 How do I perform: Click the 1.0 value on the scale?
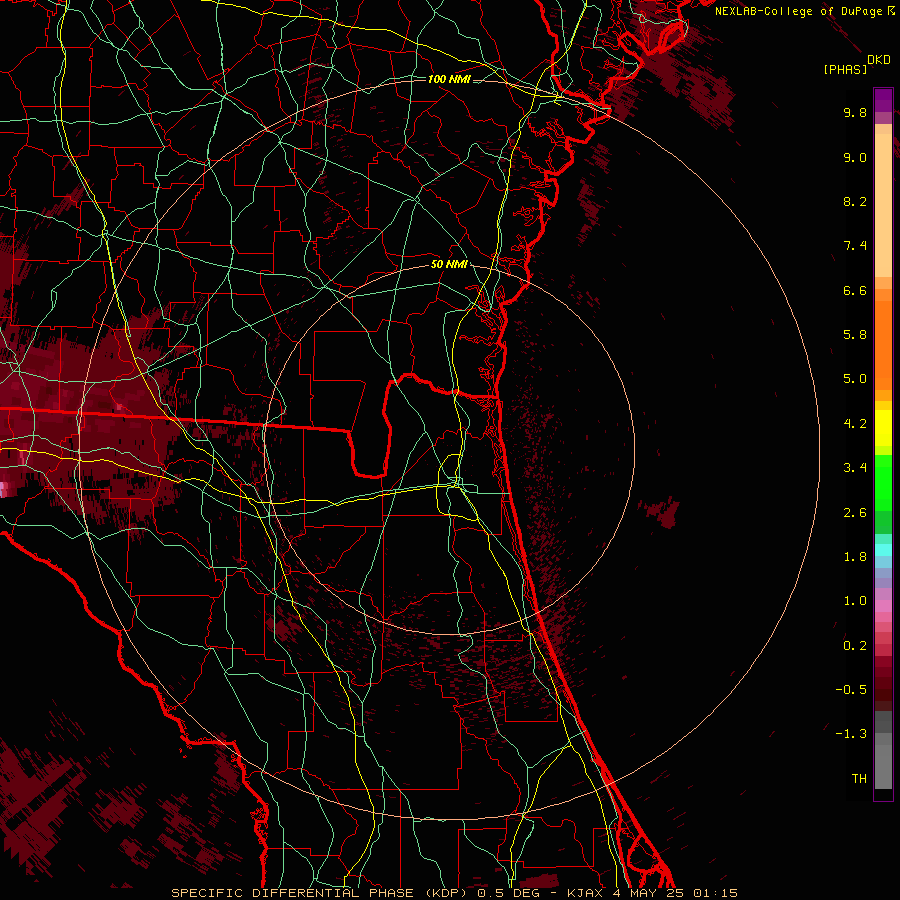tap(855, 601)
